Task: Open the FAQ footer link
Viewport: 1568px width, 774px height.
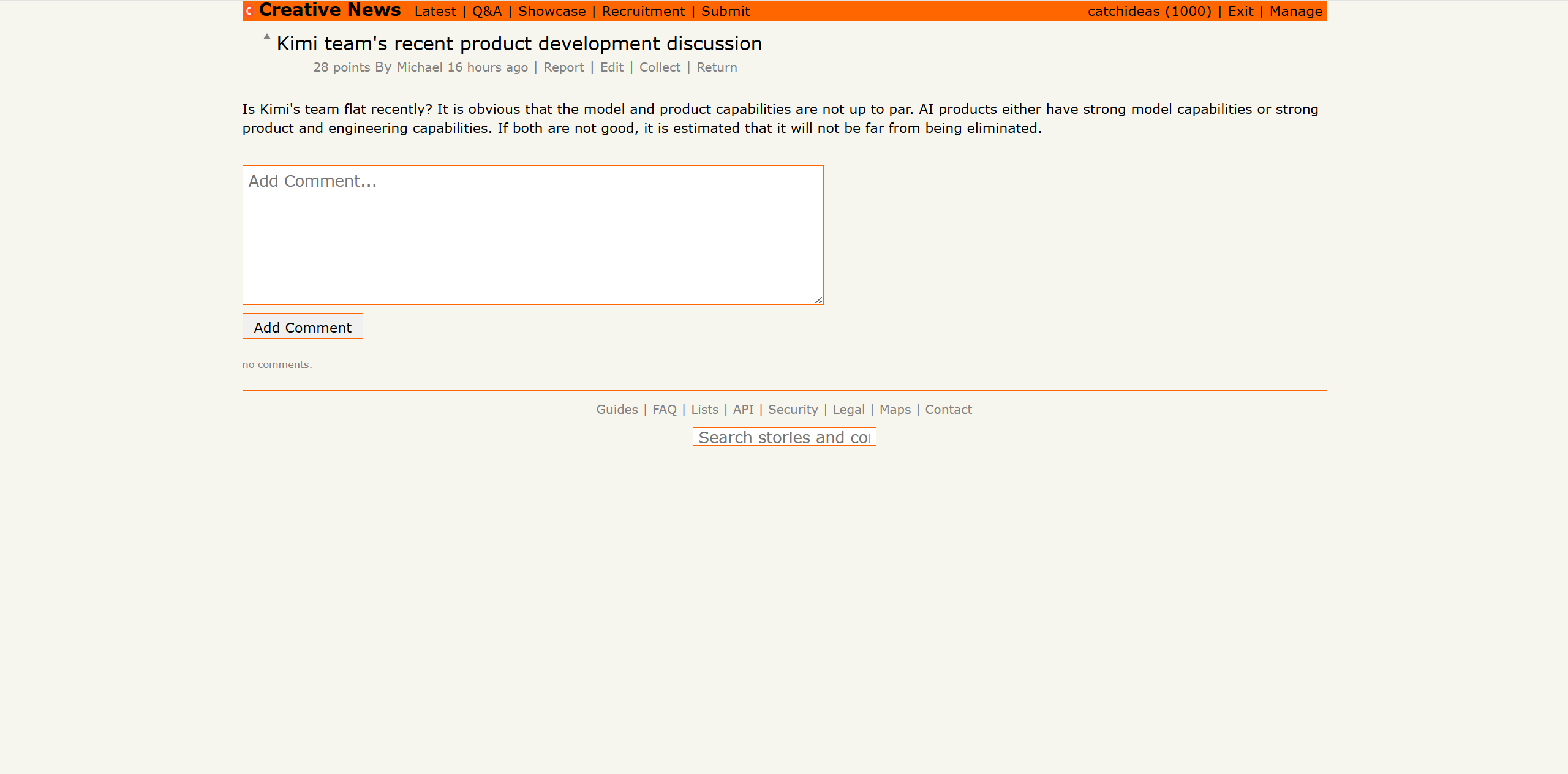Action: pos(665,410)
